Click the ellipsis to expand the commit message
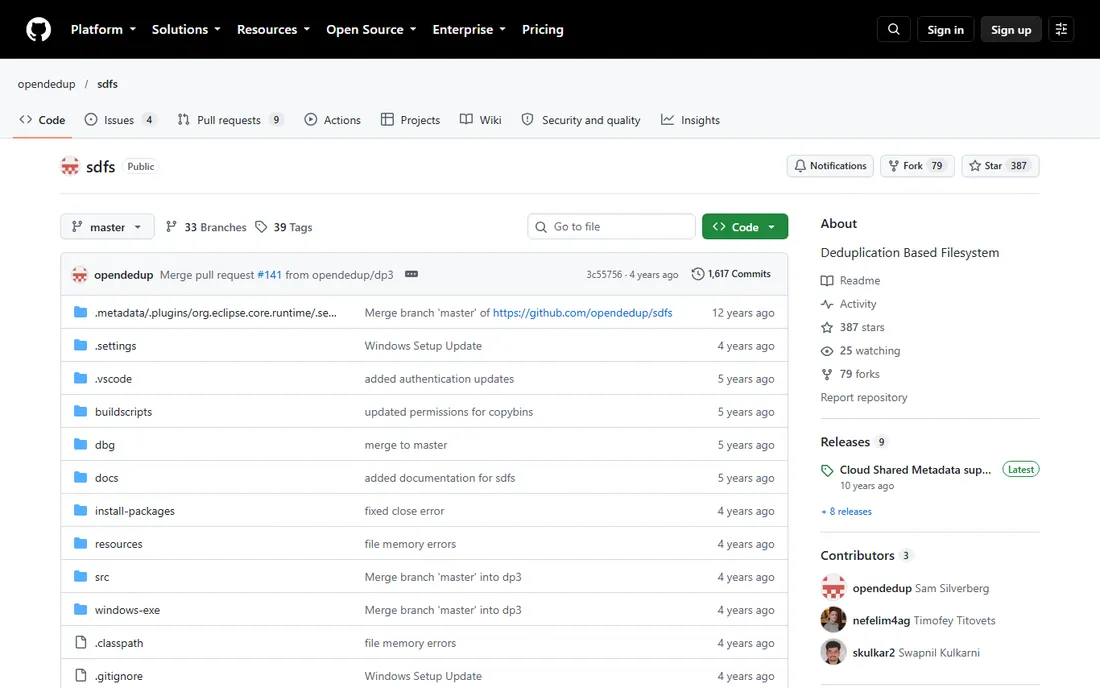 [412, 274]
